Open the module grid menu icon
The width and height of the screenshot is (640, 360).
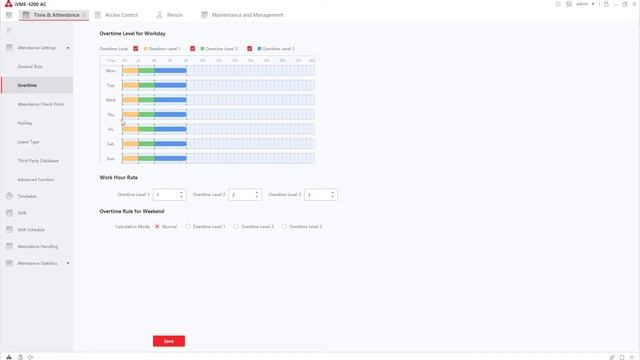click(9, 15)
